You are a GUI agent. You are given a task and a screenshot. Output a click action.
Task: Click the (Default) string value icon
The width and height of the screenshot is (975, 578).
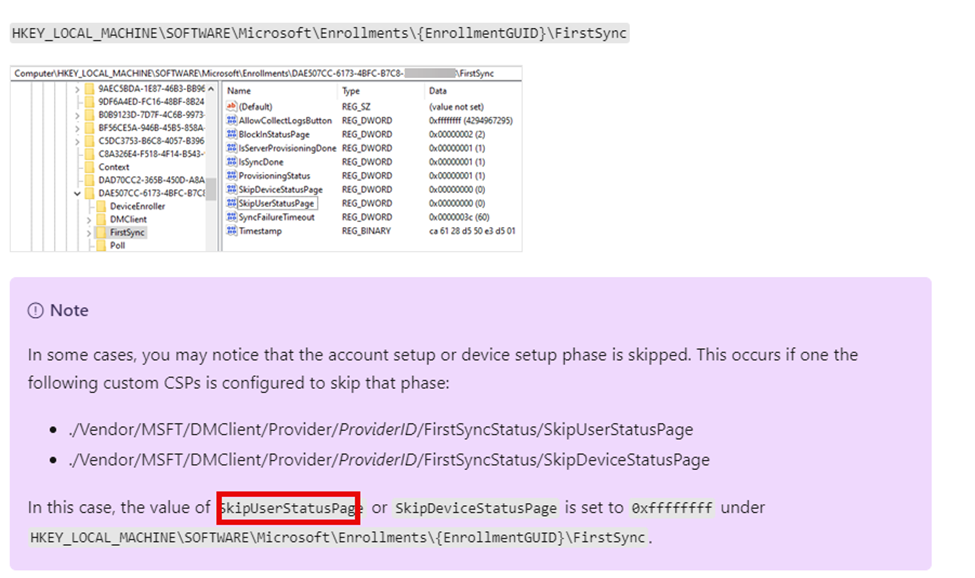(x=231, y=106)
